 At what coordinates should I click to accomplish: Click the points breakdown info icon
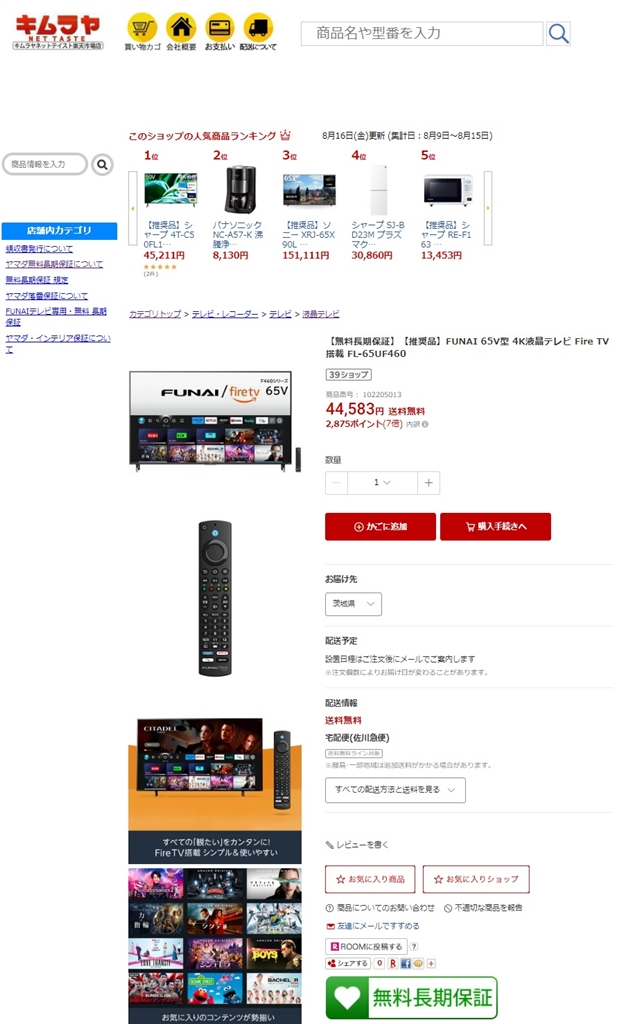pyautogui.click(x=425, y=424)
